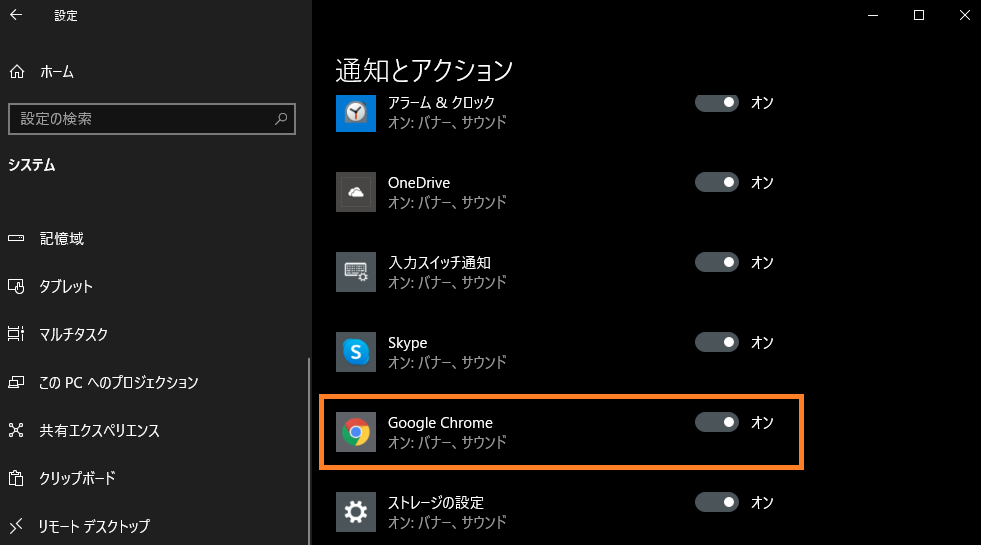
Task: Turn off Google Chrome notifications toggle
Action: pos(717,422)
